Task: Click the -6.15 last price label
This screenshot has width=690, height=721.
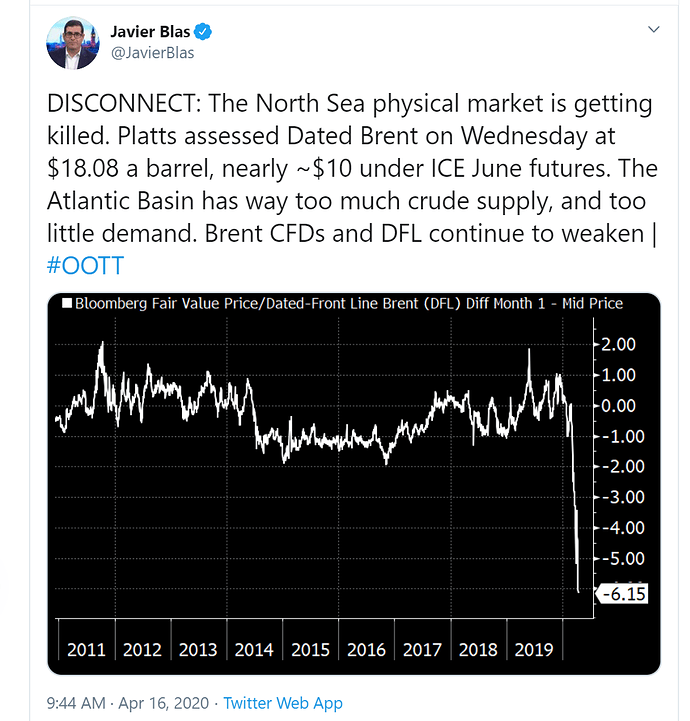Action: (623, 594)
